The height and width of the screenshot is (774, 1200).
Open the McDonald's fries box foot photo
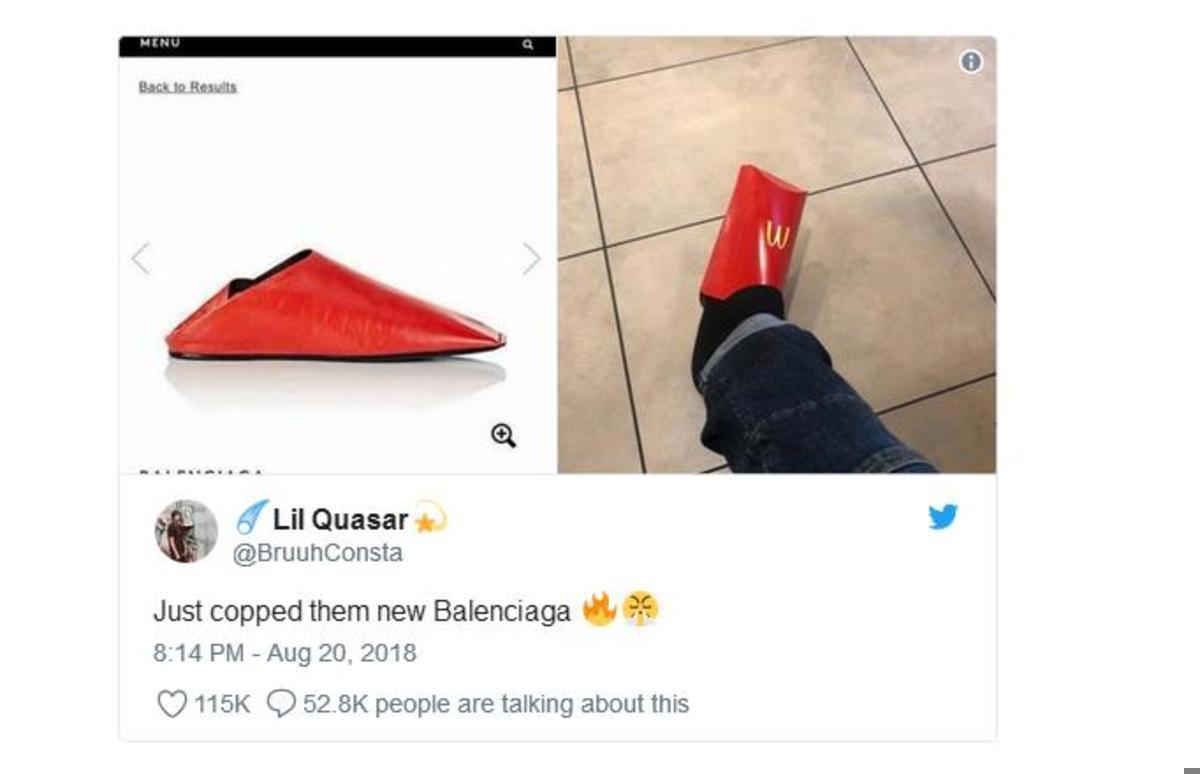(x=777, y=255)
